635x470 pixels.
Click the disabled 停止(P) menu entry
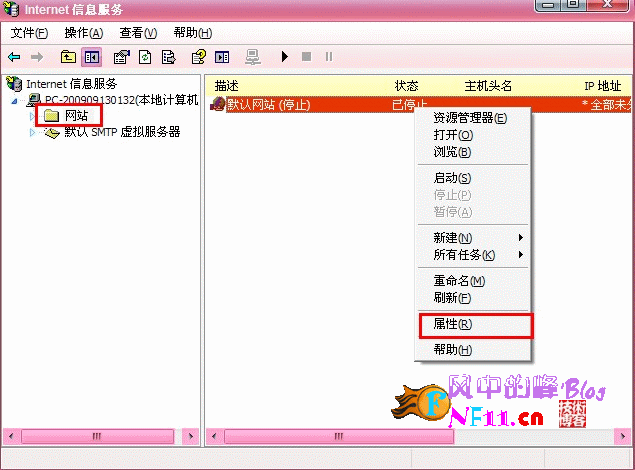pyautogui.click(x=473, y=195)
